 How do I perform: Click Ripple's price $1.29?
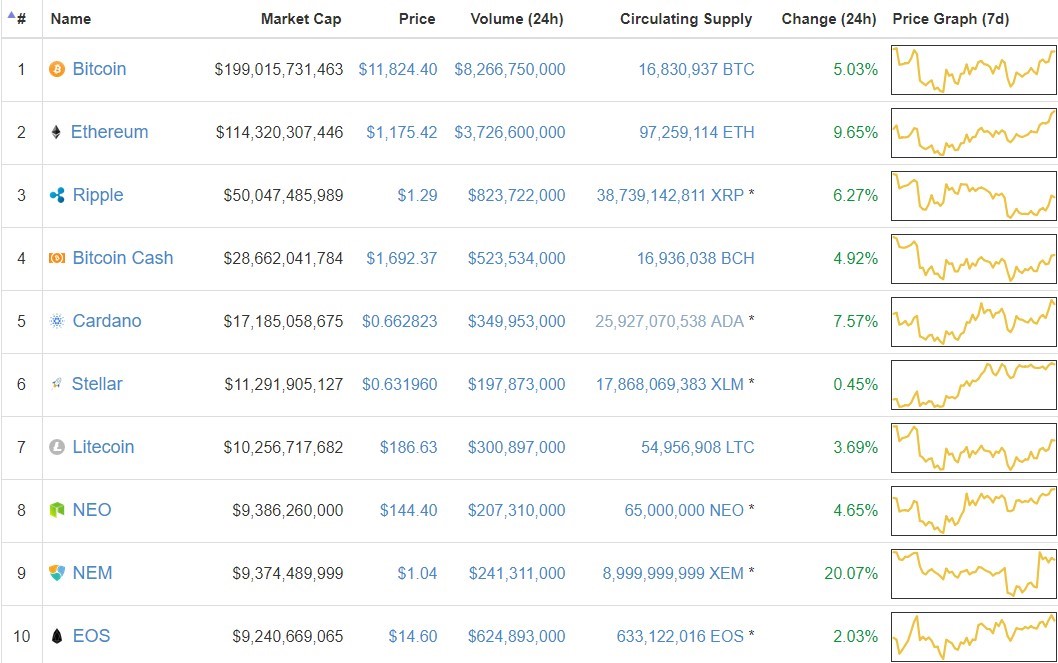(x=417, y=196)
